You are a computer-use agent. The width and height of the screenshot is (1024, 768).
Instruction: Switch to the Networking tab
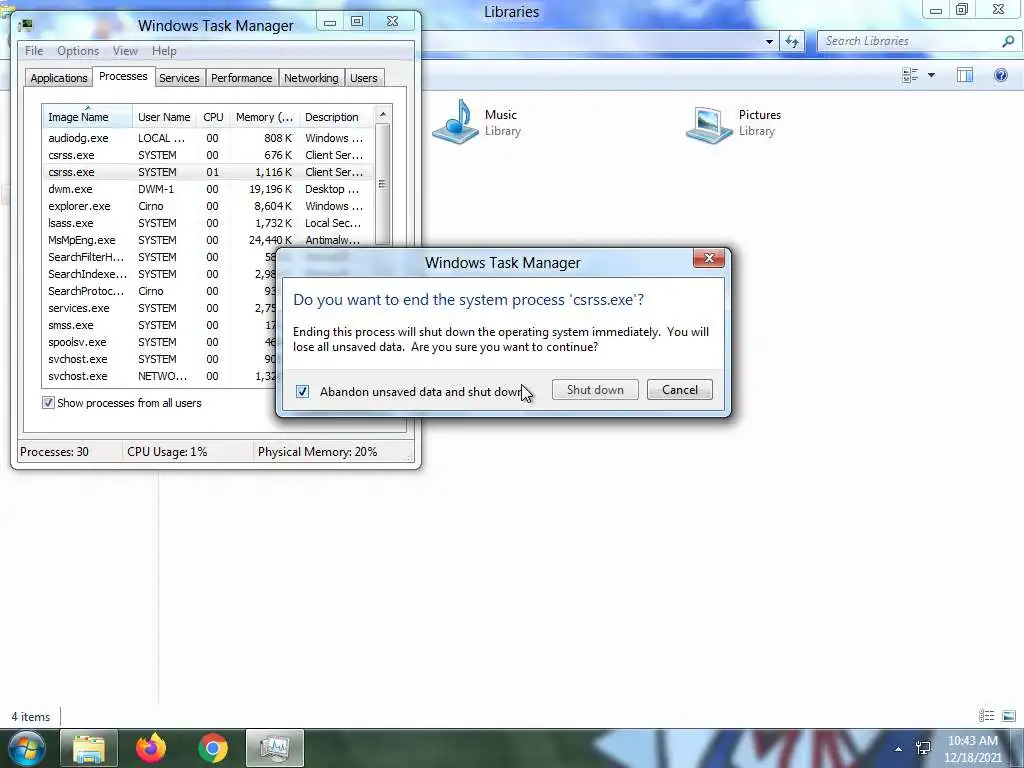(x=311, y=78)
